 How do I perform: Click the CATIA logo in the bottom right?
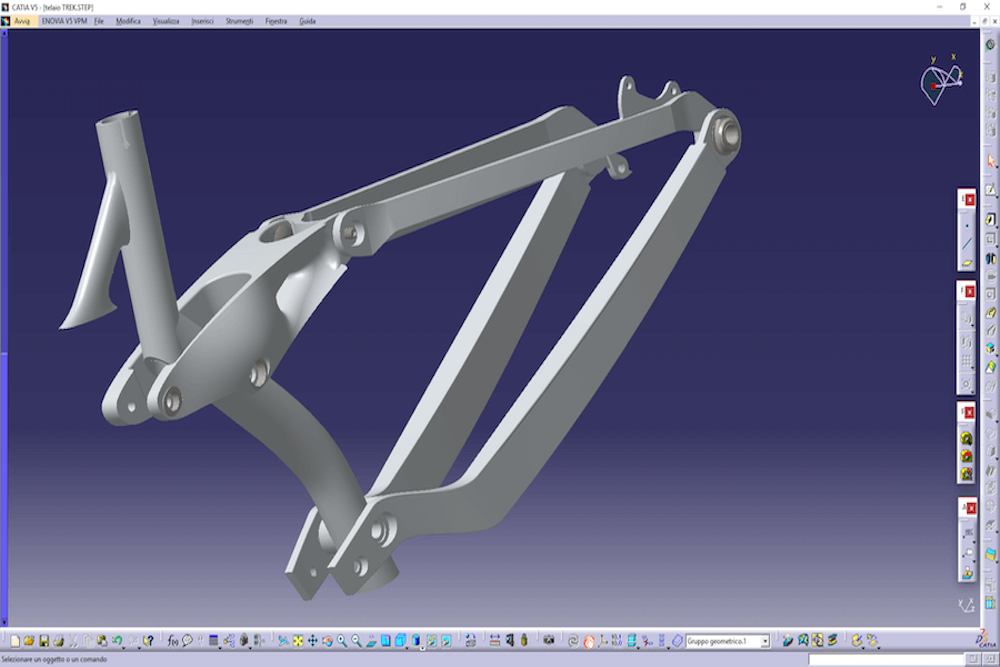[x=985, y=638]
